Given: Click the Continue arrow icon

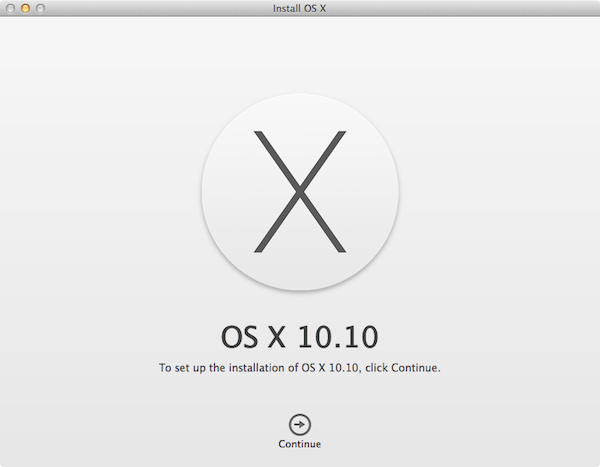Looking at the screenshot, I should (x=300, y=425).
